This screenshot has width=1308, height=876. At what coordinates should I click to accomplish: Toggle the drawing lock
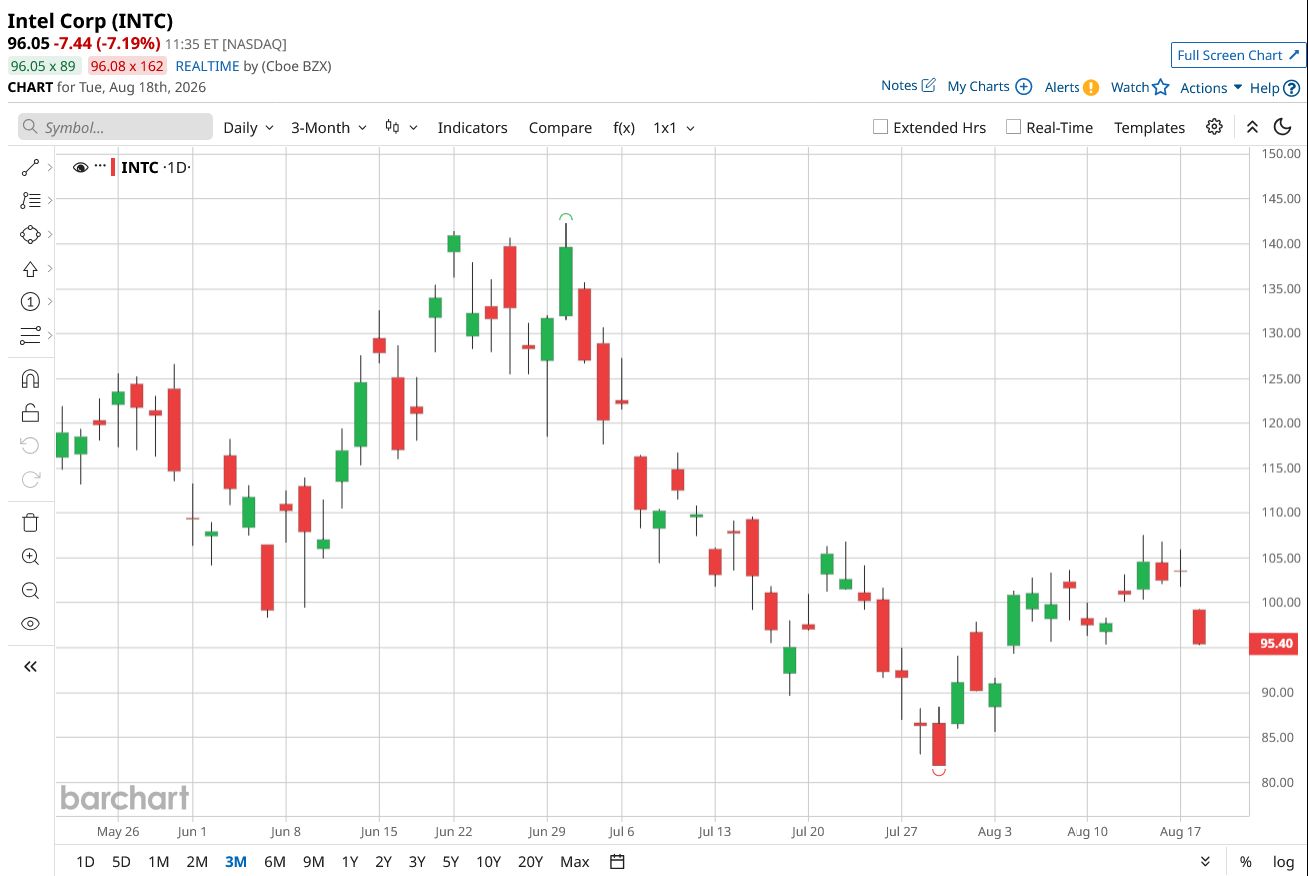pos(30,412)
